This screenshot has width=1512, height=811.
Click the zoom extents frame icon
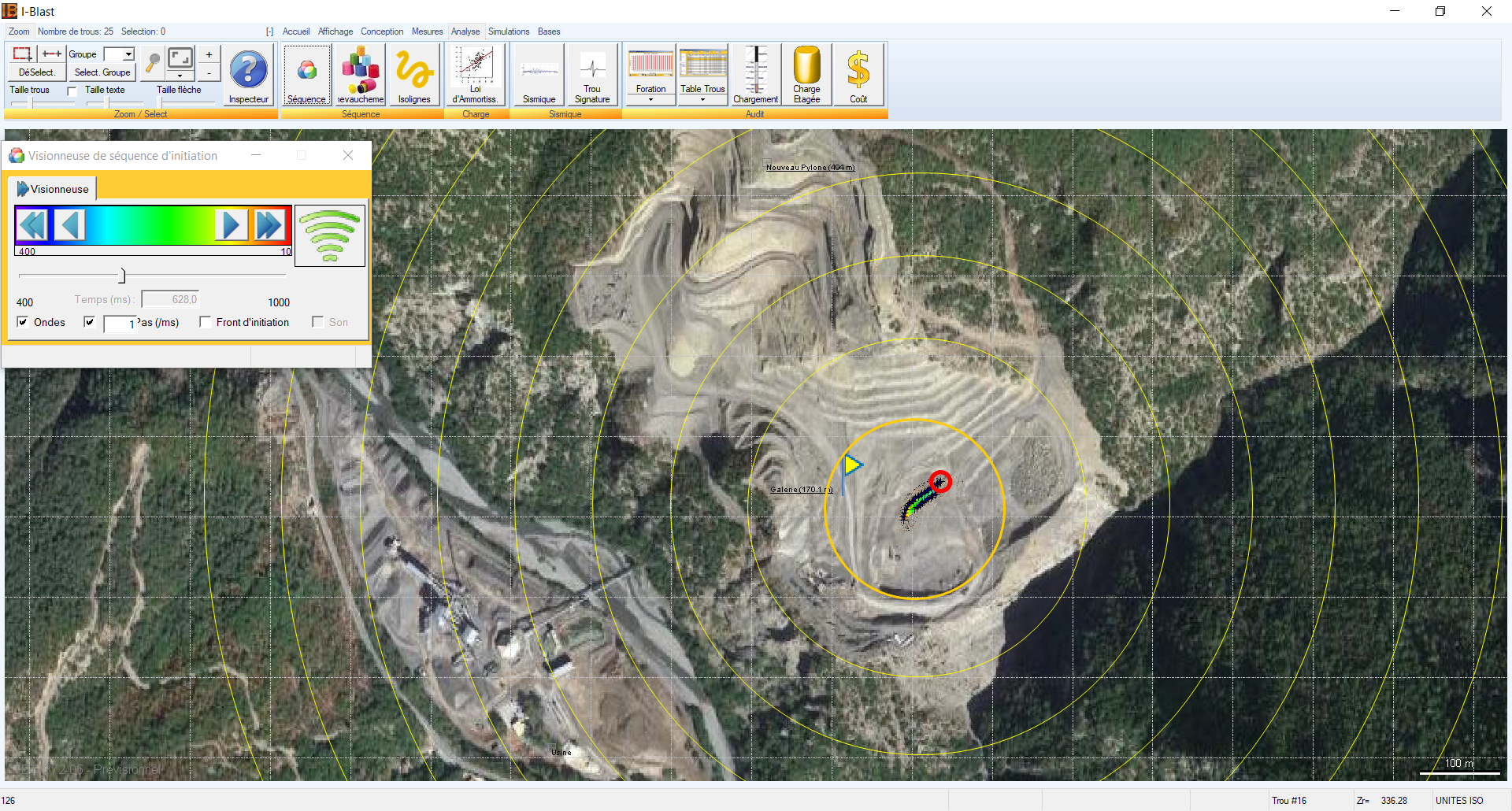(x=180, y=57)
